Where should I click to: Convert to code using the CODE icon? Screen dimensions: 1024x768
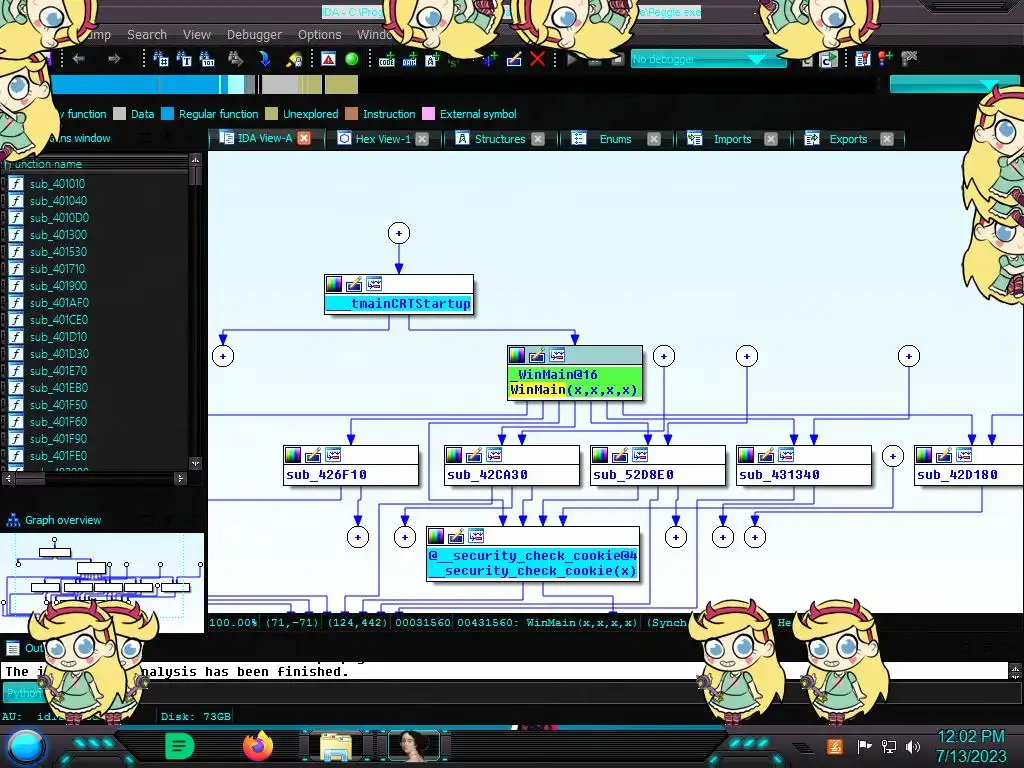point(387,59)
